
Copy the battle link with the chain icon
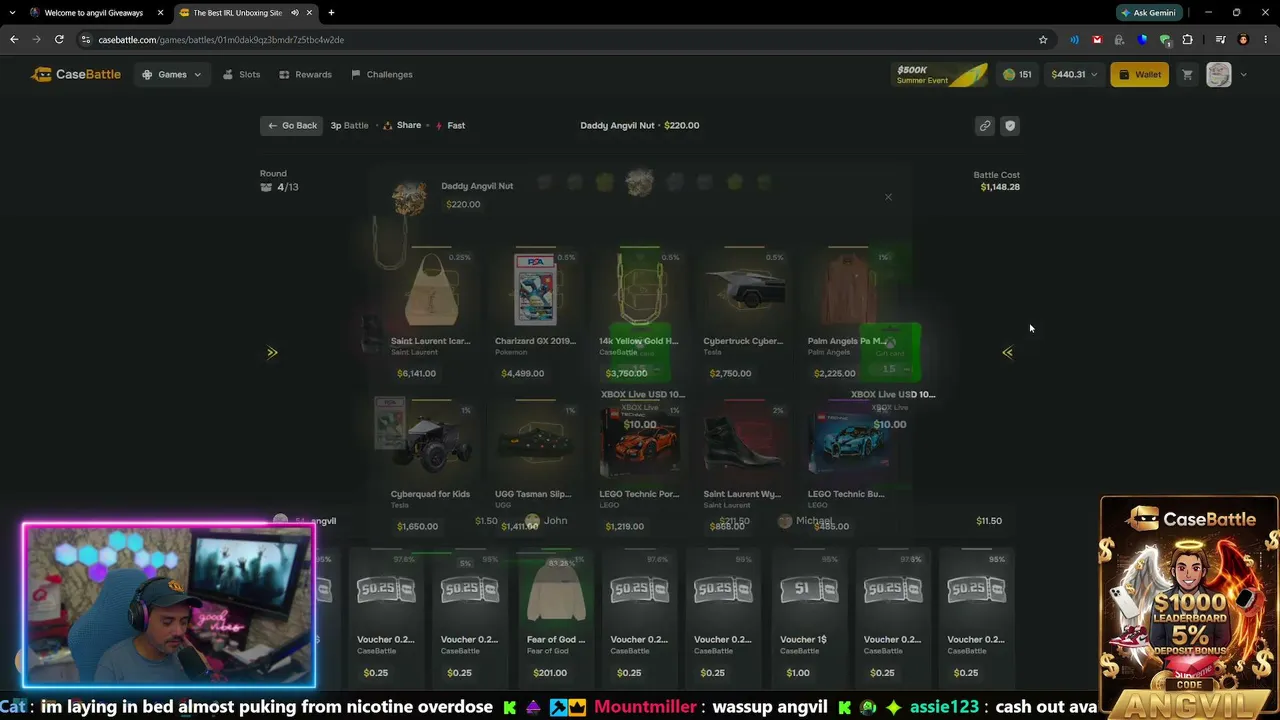pyautogui.click(x=985, y=125)
